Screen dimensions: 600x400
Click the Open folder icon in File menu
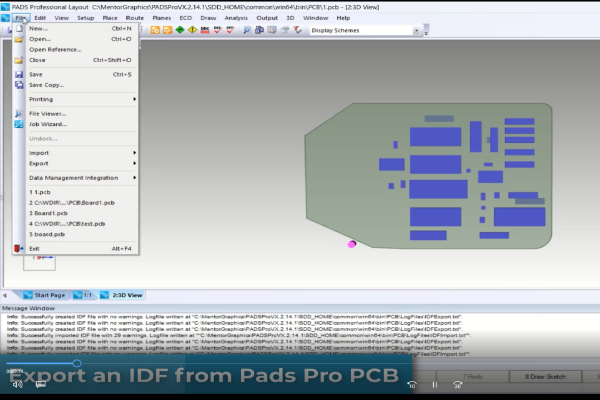point(19,39)
